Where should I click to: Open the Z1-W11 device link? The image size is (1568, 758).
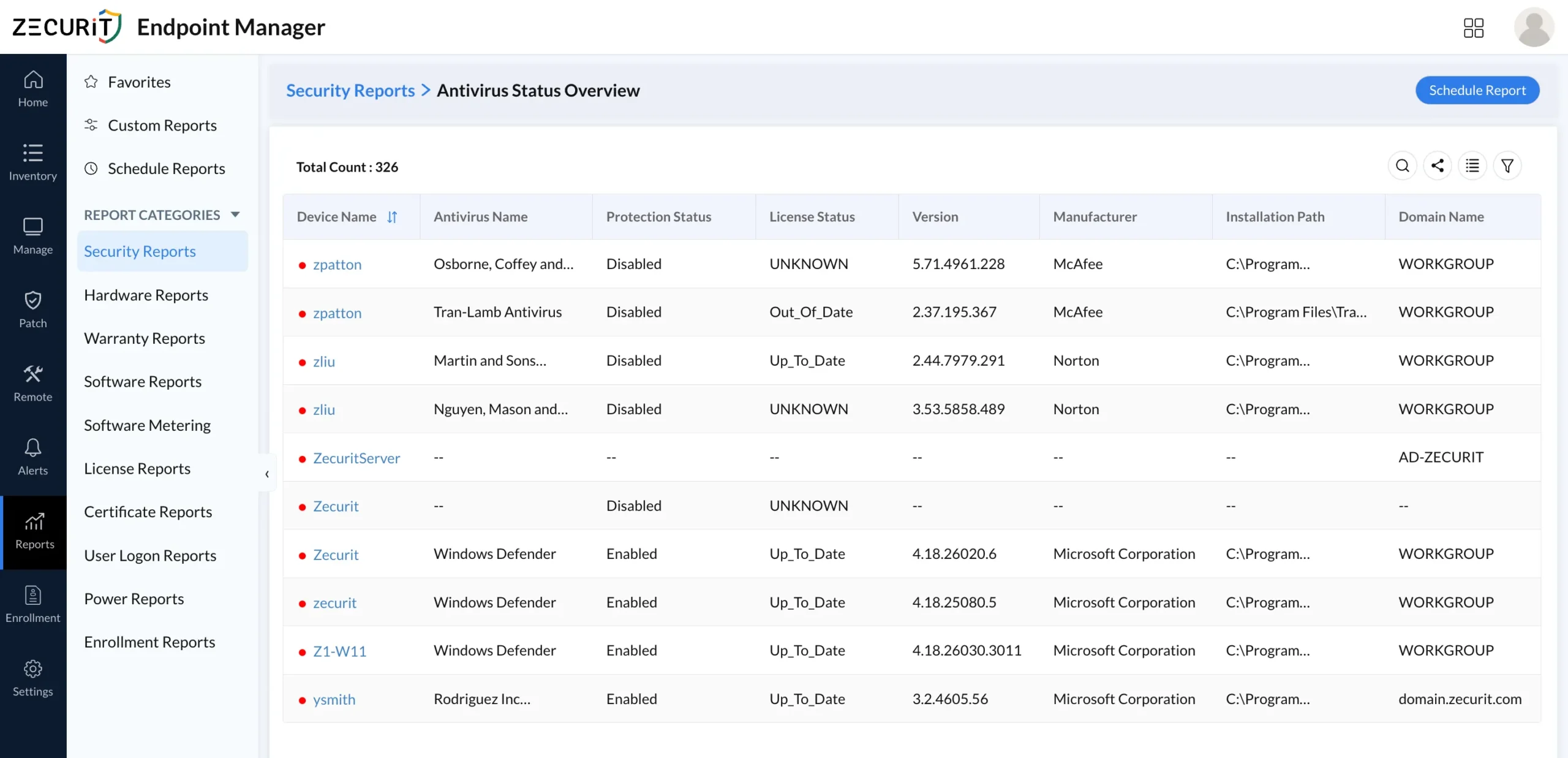coord(340,651)
